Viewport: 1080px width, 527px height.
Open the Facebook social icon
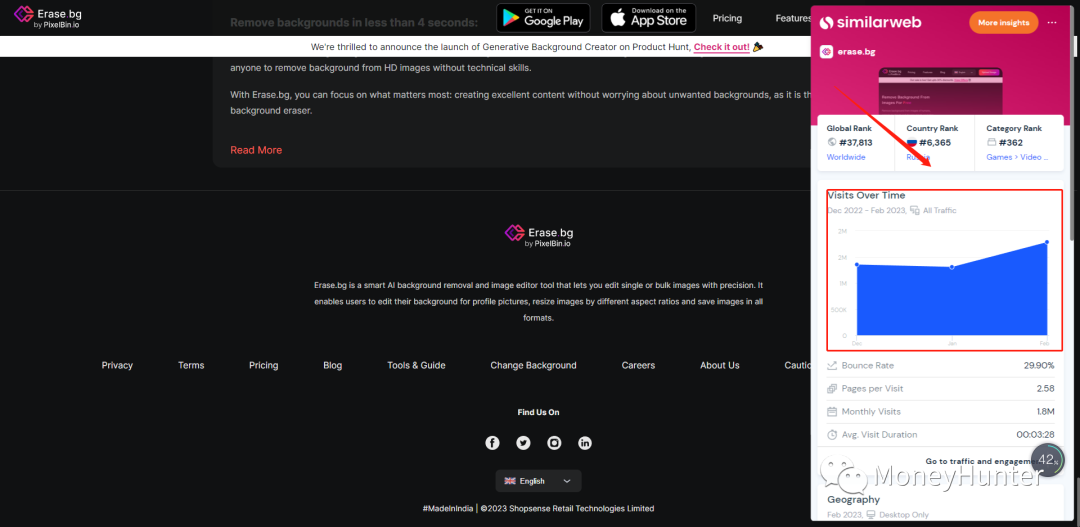[492, 443]
